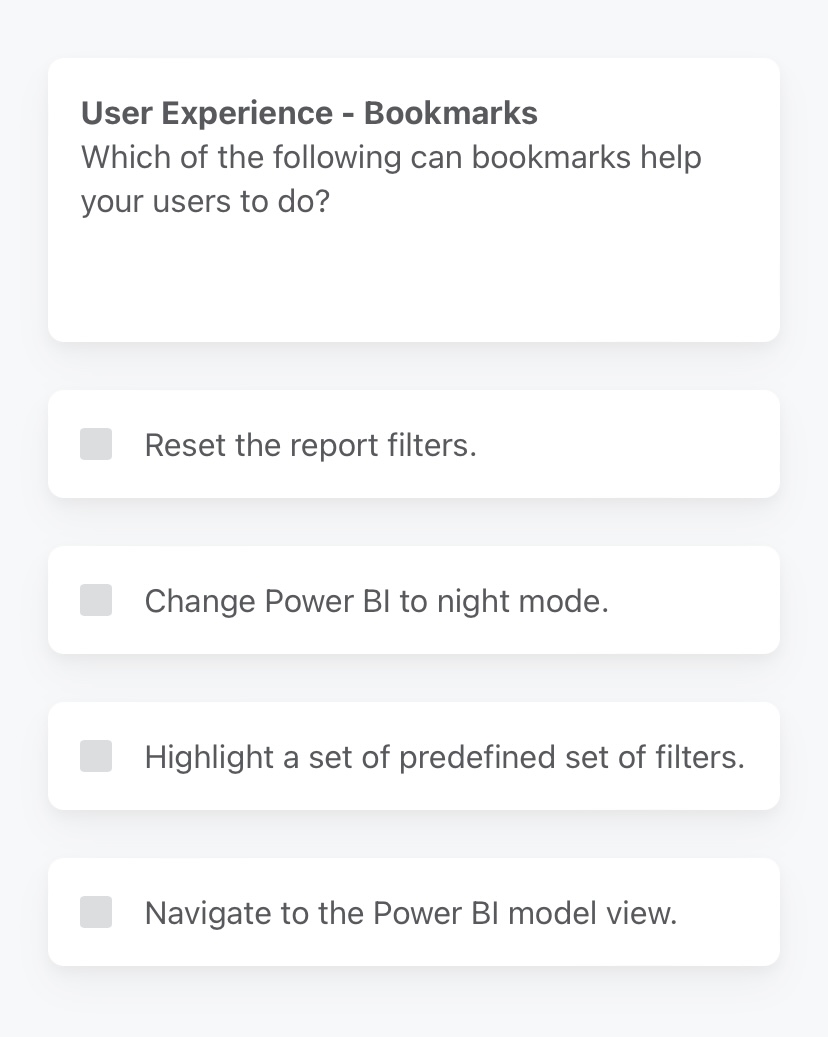The image size is (828, 1037).
Task: Click the text 'Reset the report filters'
Action: click(310, 444)
